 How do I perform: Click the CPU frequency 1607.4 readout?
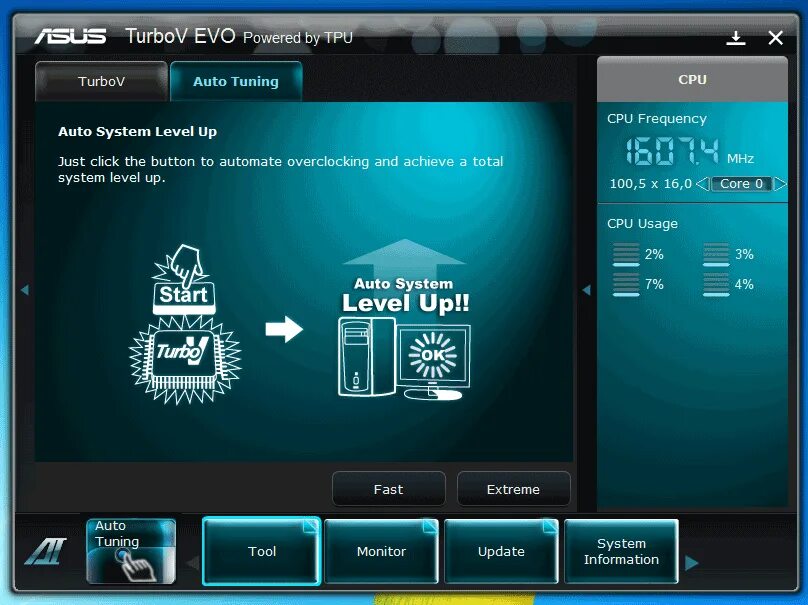(672, 152)
